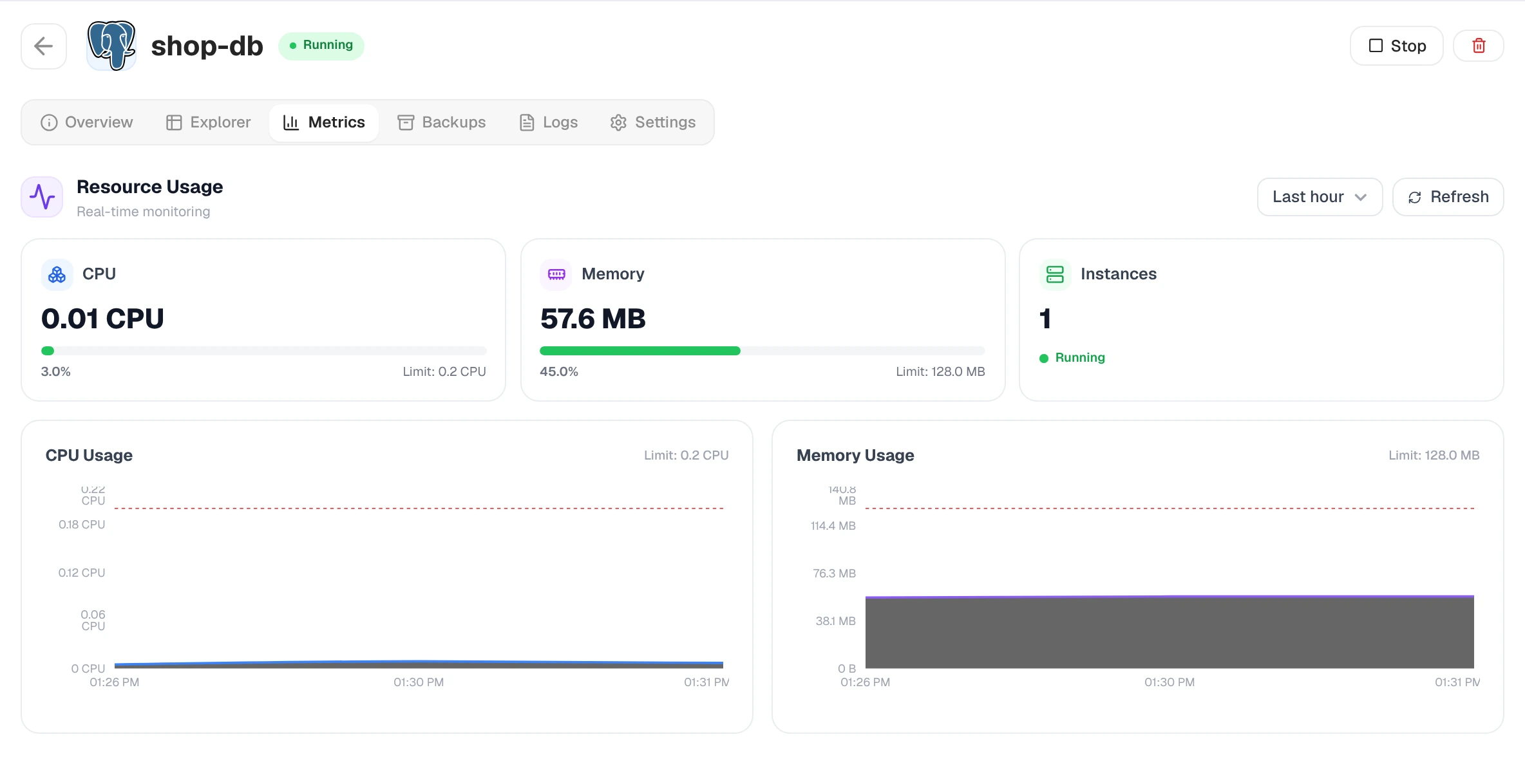The width and height of the screenshot is (1525, 784).
Task: Click the shop-db database title
Action: [x=207, y=46]
